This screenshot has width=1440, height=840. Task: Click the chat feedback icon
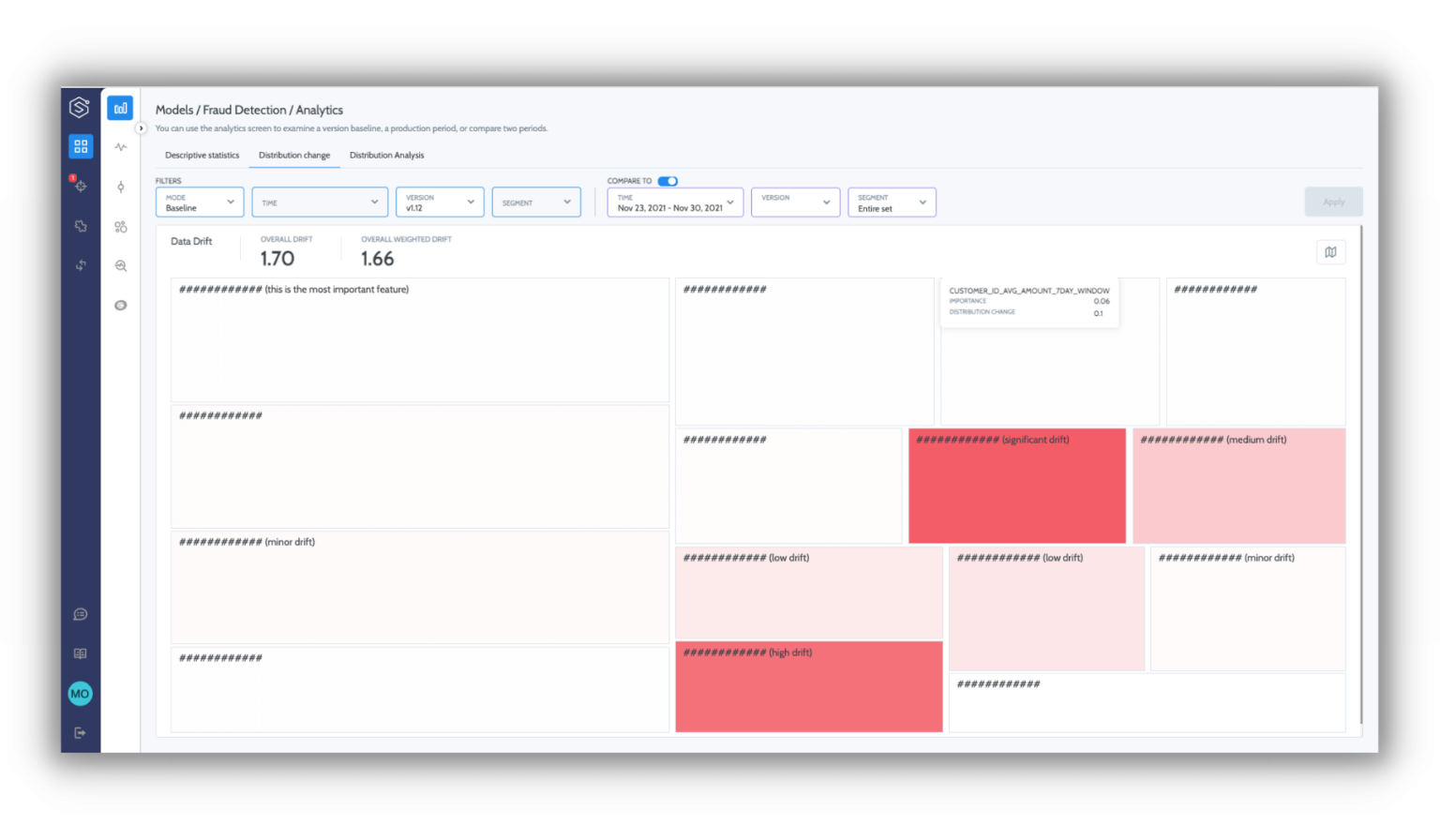click(81, 614)
